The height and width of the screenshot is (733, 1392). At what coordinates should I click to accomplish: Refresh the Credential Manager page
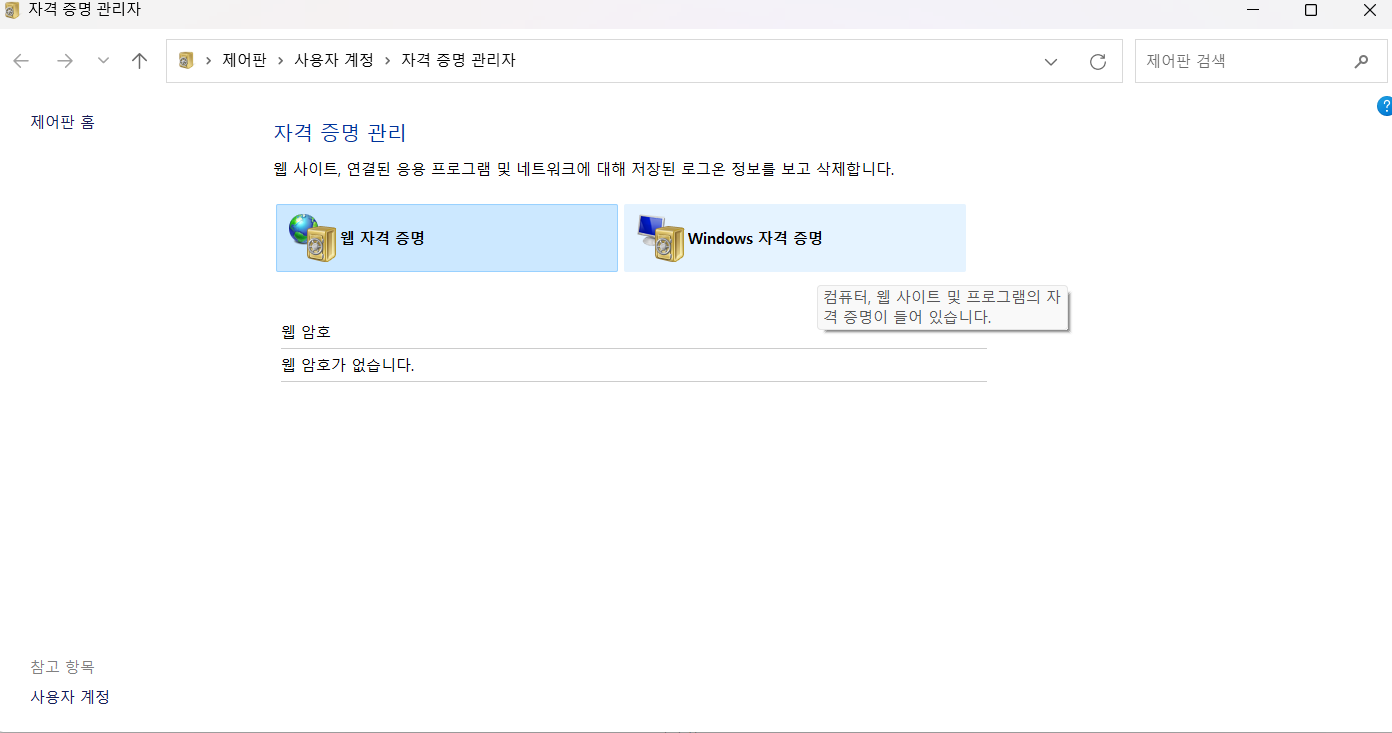click(x=1098, y=62)
